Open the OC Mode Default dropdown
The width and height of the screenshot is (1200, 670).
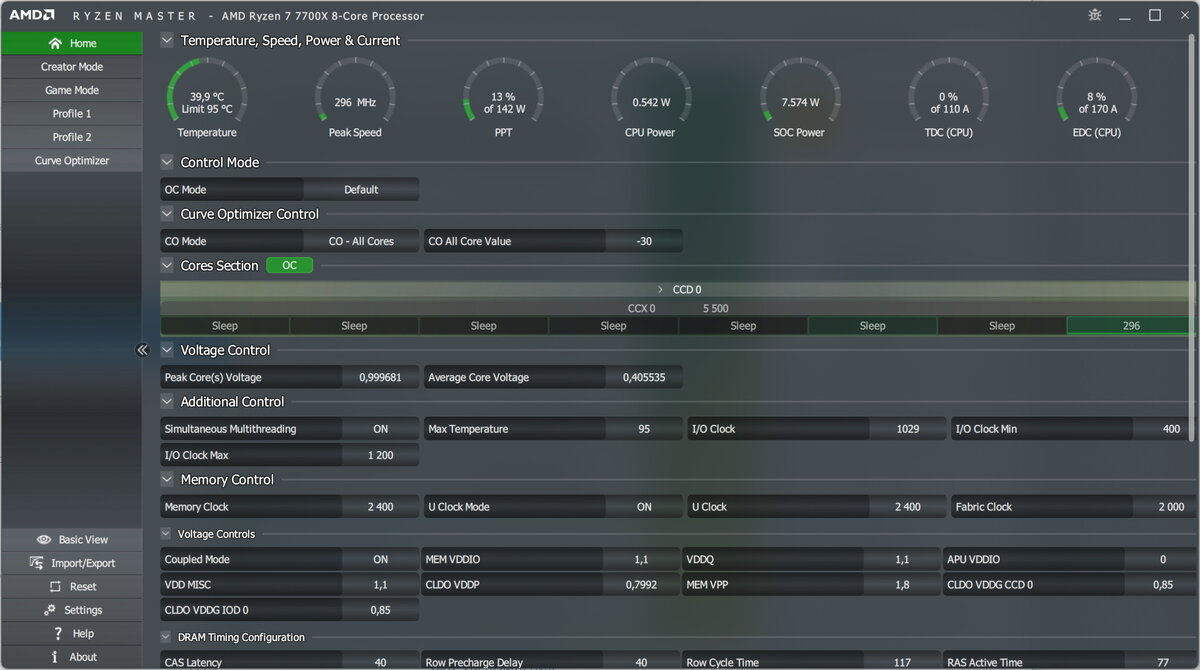click(x=361, y=189)
